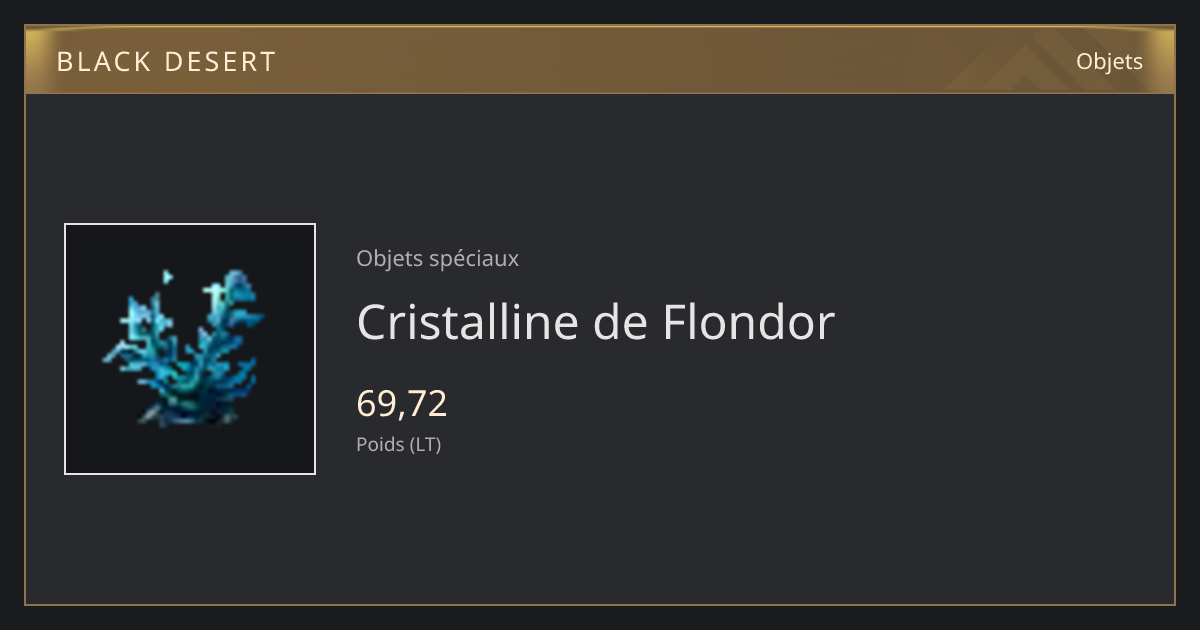Click the word Objets in Objets spéciaux
The height and width of the screenshot is (630, 1200).
coord(389,258)
